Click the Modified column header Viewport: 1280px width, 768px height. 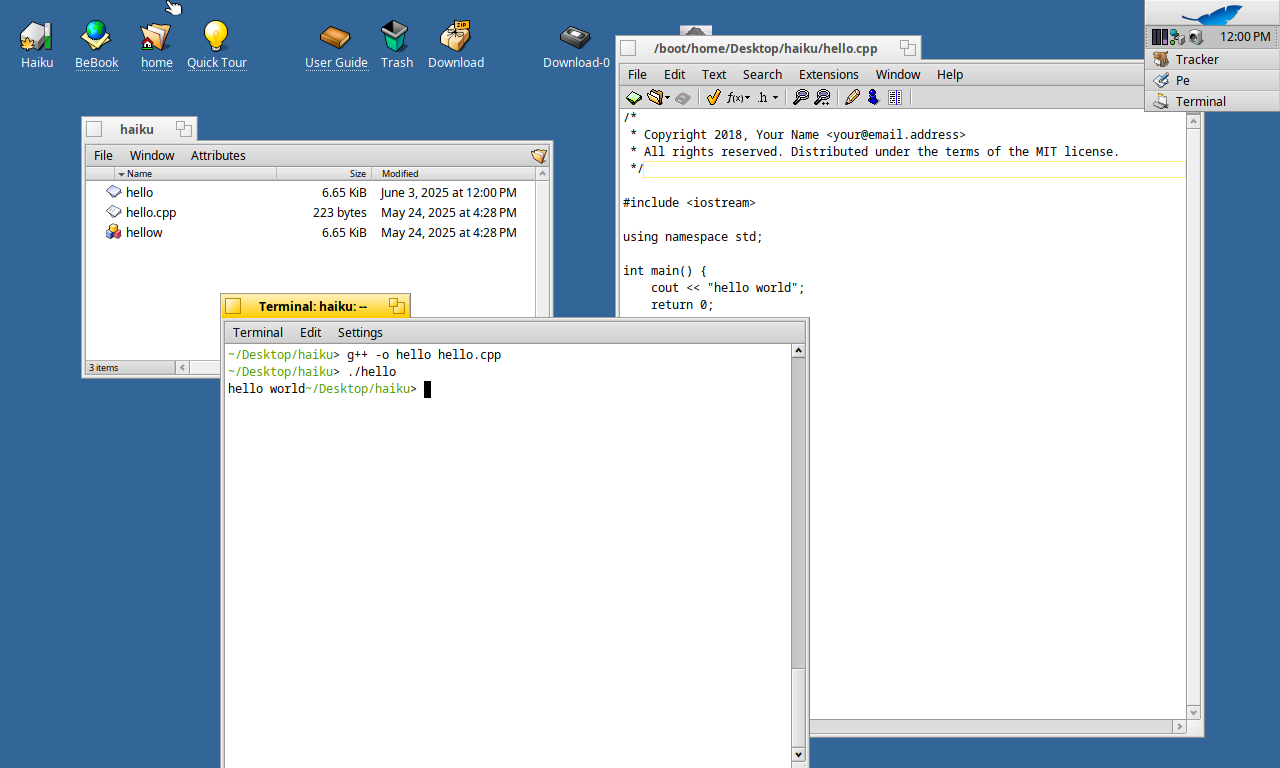453,174
